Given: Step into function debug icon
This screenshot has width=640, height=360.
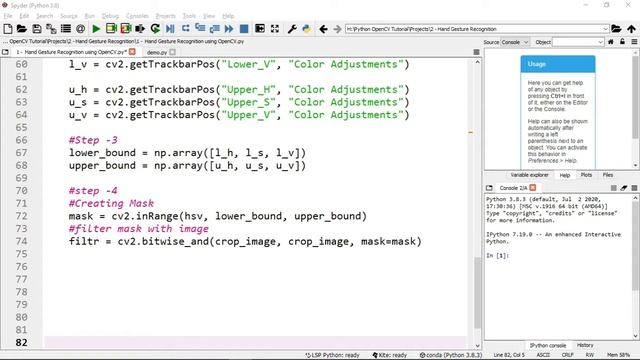Looking at the screenshot, I should 200,29.
